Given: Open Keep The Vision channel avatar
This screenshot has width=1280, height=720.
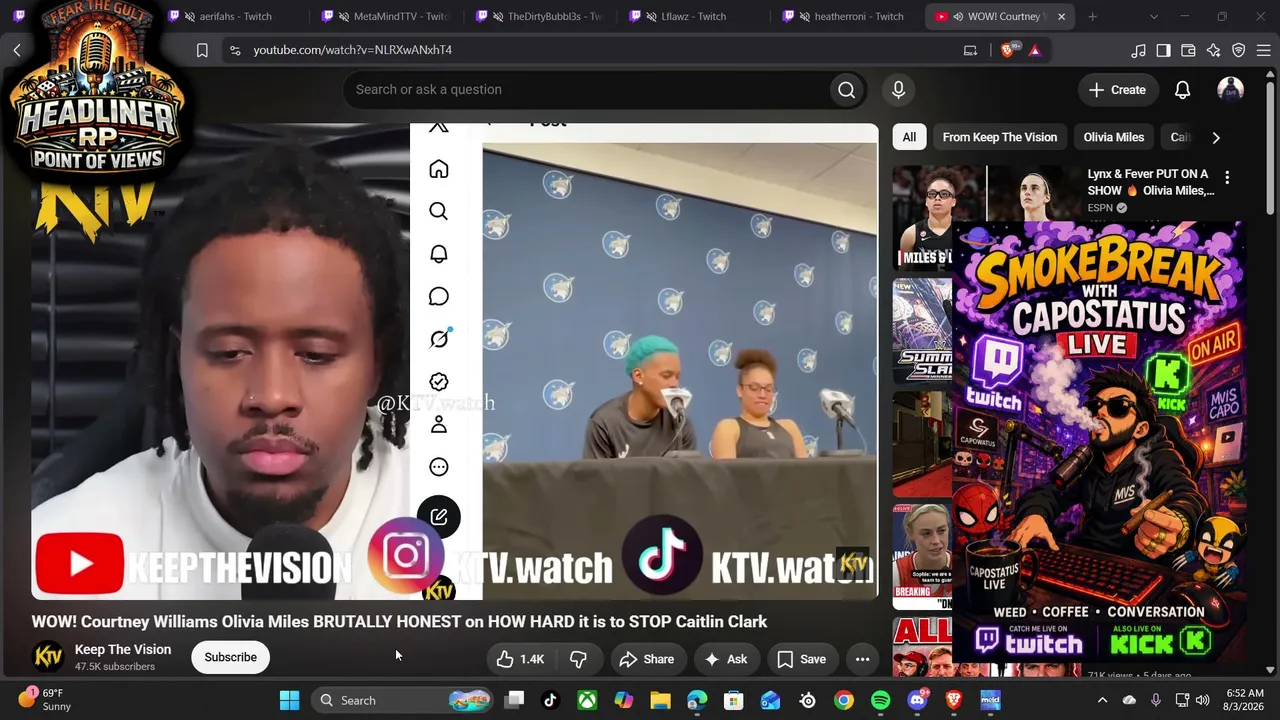Looking at the screenshot, I should (48, 657).
